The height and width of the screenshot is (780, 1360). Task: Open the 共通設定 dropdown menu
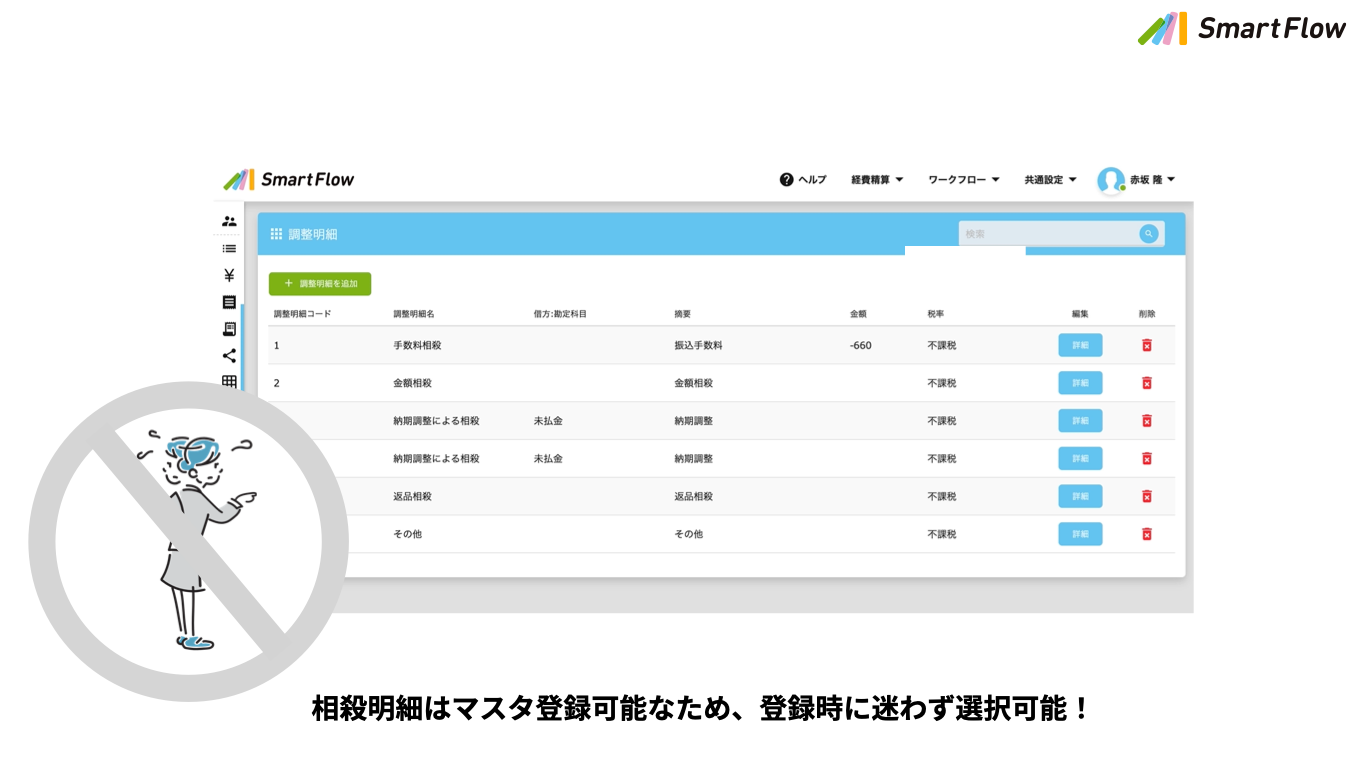pyautogui.click(x=1050, y=180)
